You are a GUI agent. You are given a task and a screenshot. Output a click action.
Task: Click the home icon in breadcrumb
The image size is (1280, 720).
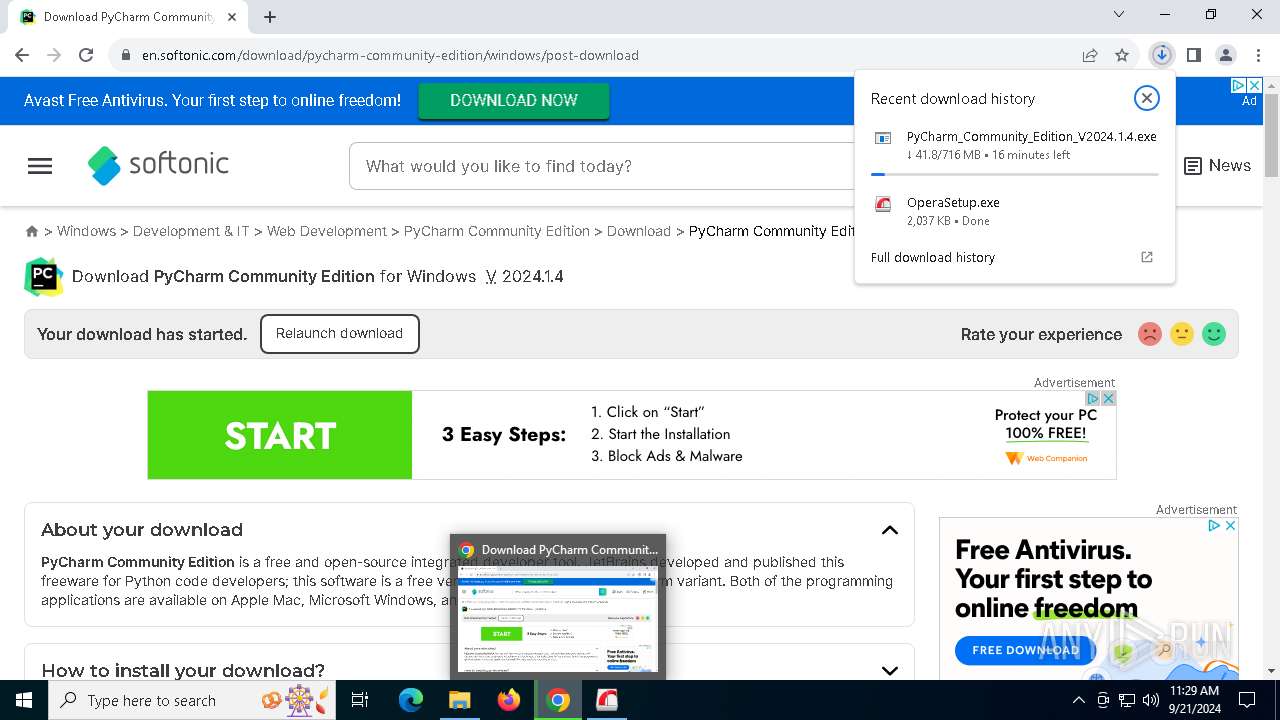tap(32, 231)
